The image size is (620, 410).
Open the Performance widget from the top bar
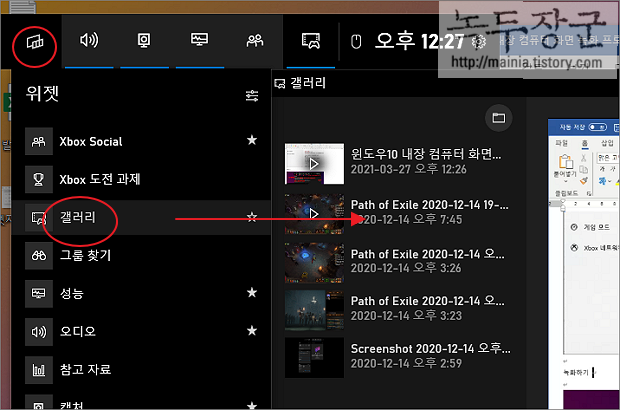[x=199, y=40]
